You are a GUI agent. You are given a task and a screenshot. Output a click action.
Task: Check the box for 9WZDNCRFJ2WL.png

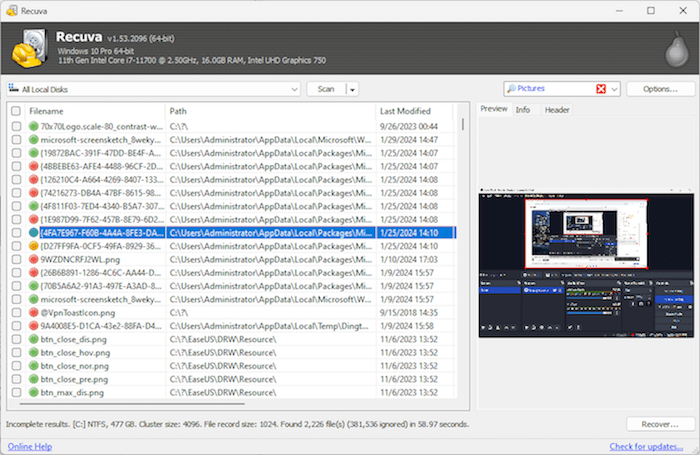[x=16, y=259]
